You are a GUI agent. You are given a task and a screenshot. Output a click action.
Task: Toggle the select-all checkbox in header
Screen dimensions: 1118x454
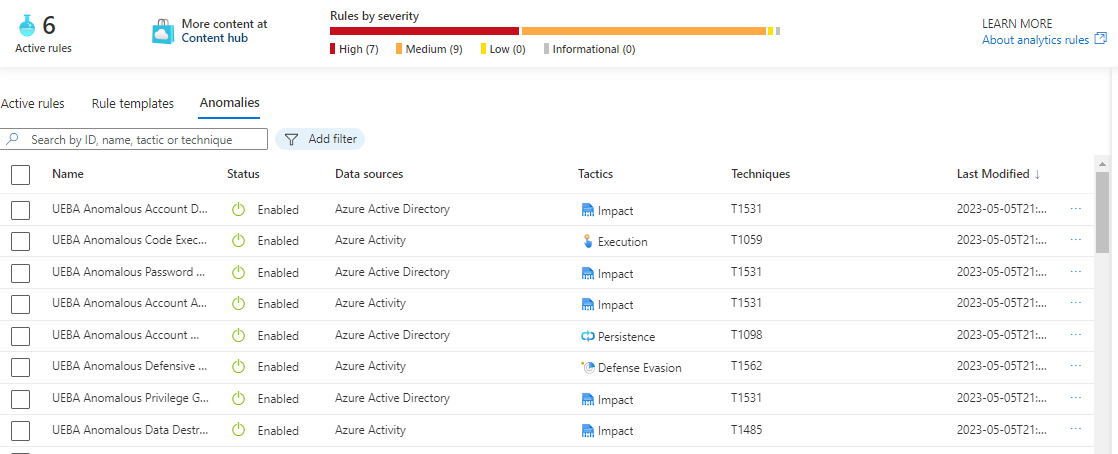[20, 175]
